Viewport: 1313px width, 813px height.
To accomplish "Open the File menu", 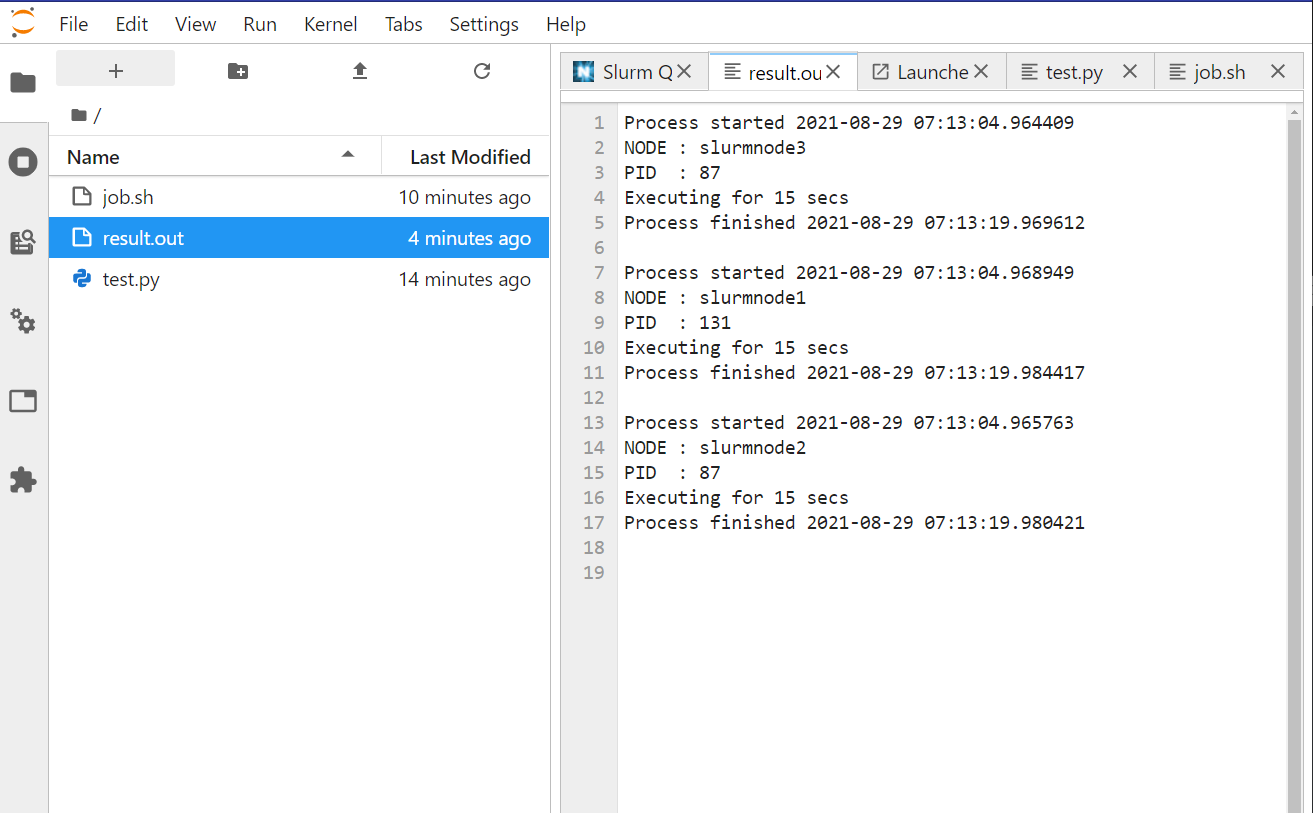I will (73, 24).
